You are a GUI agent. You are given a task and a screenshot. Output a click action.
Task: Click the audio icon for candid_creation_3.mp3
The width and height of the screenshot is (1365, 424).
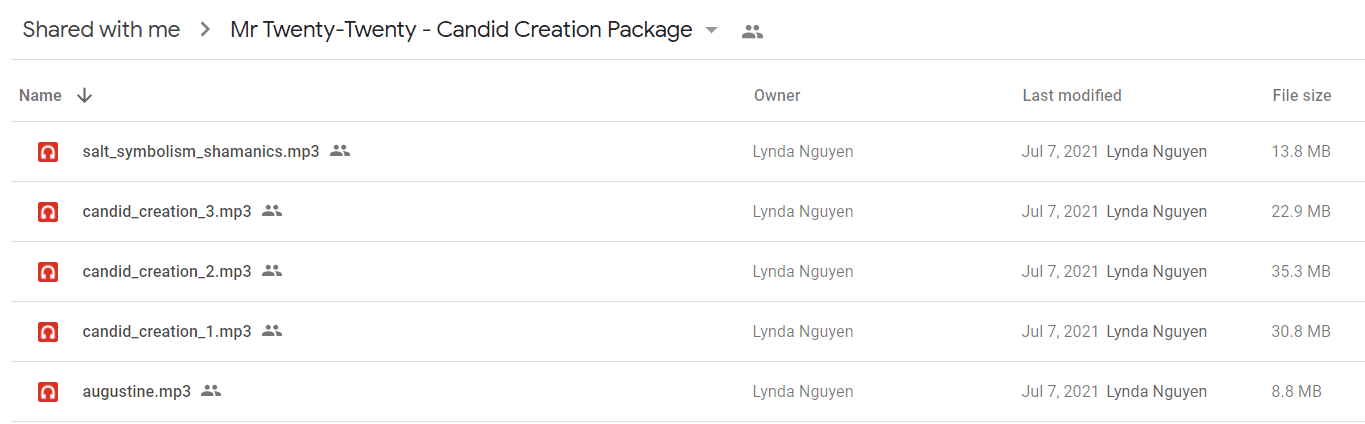[47, 212]
